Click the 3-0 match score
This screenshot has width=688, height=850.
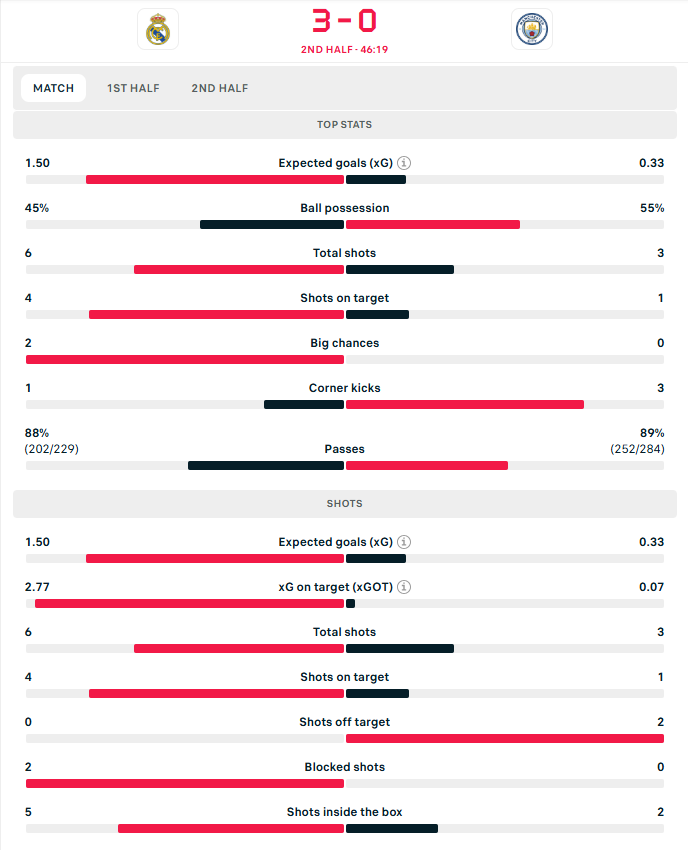pyautogui.click(x=344, y=21)
